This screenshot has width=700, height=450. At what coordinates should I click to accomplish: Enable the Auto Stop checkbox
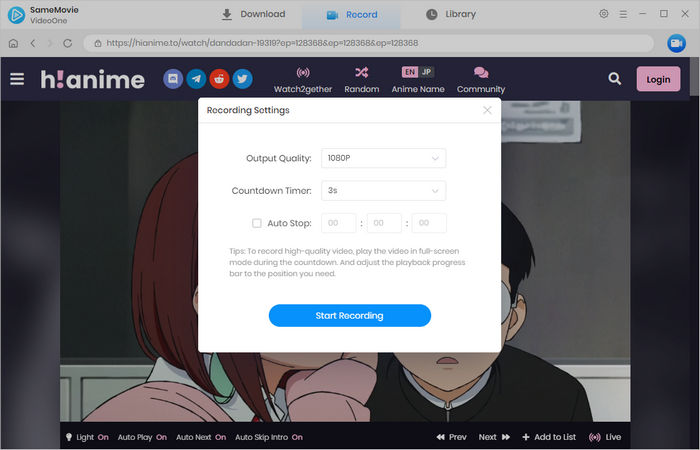[257, 223]
